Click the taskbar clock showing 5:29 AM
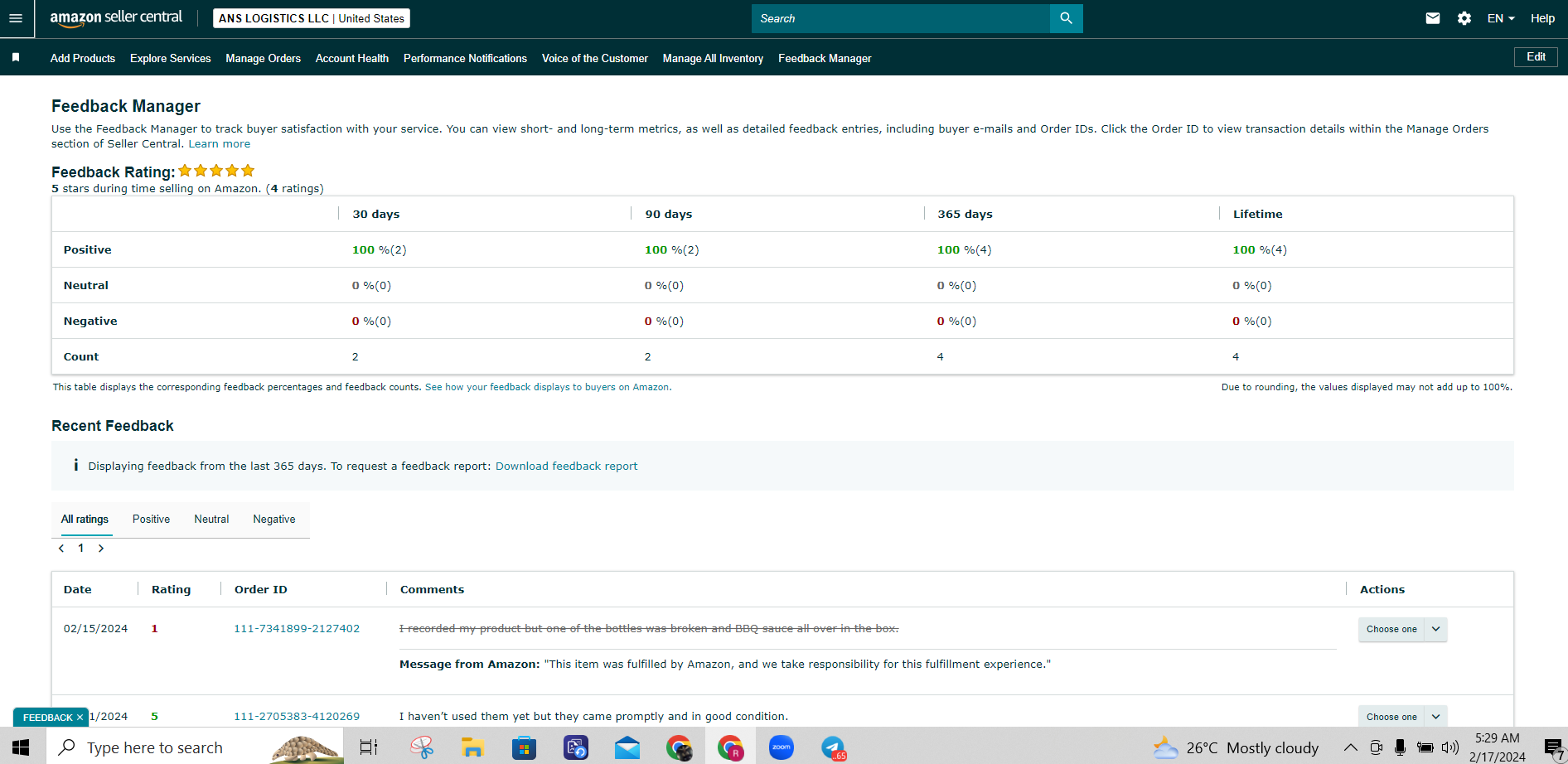The image size is (1568, 764). coord(1498,747)
